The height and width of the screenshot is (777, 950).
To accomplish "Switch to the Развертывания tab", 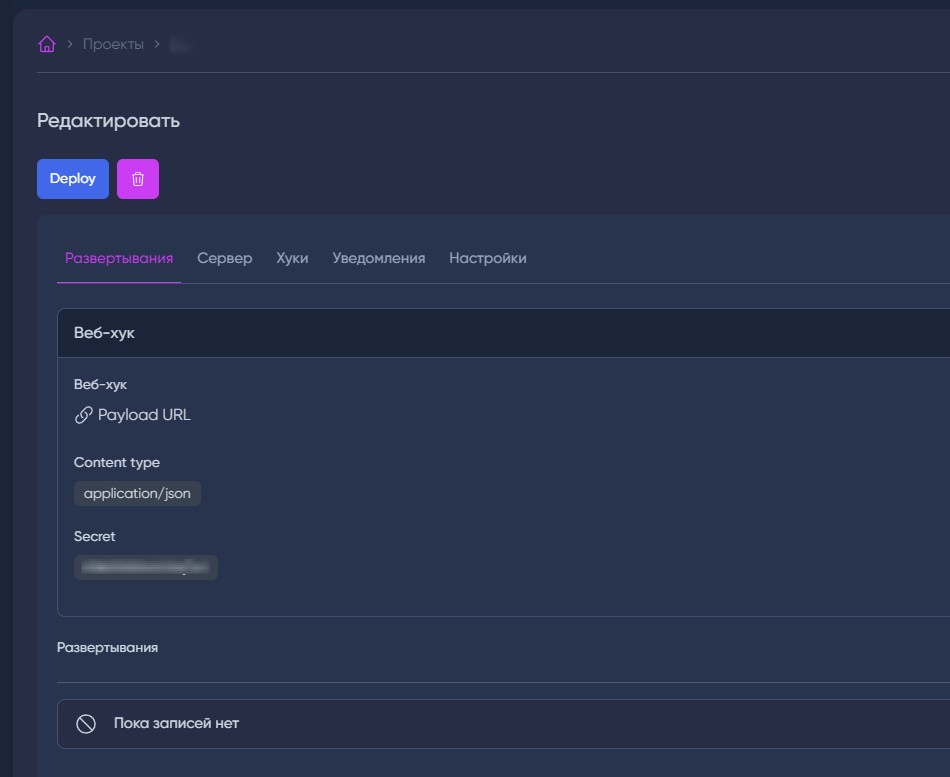I will [x=119, y=258].
